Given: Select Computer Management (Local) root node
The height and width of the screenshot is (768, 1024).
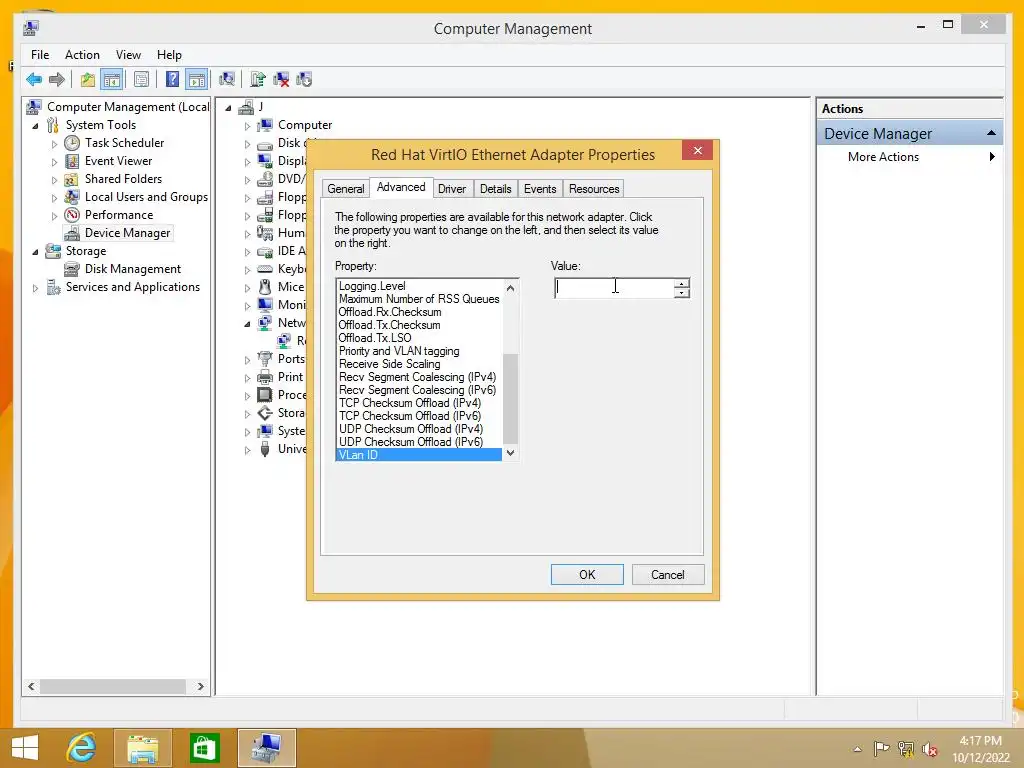Looking at the screenshot, I should click(x=128, y=106).
